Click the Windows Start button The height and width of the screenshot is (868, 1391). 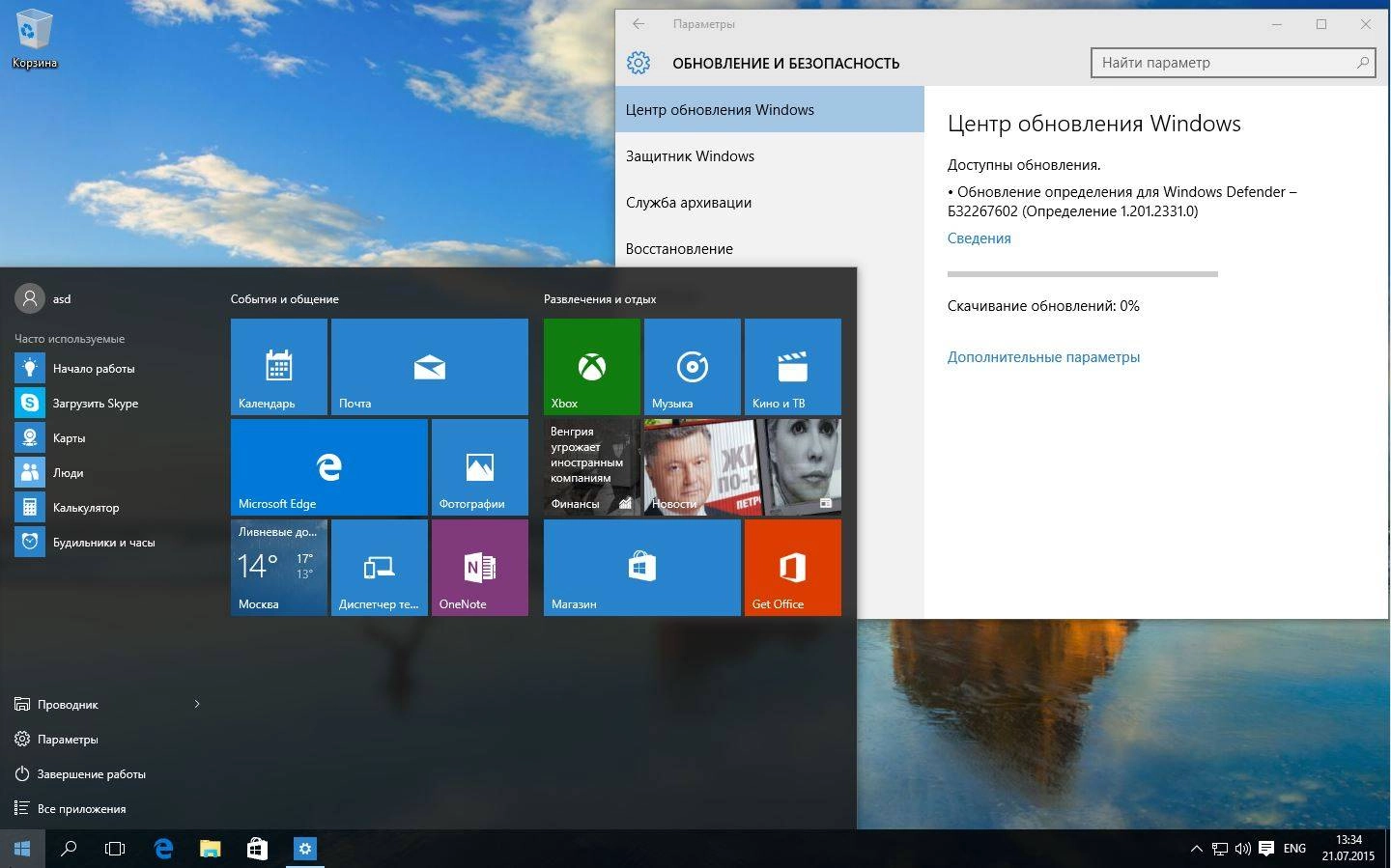22,849
